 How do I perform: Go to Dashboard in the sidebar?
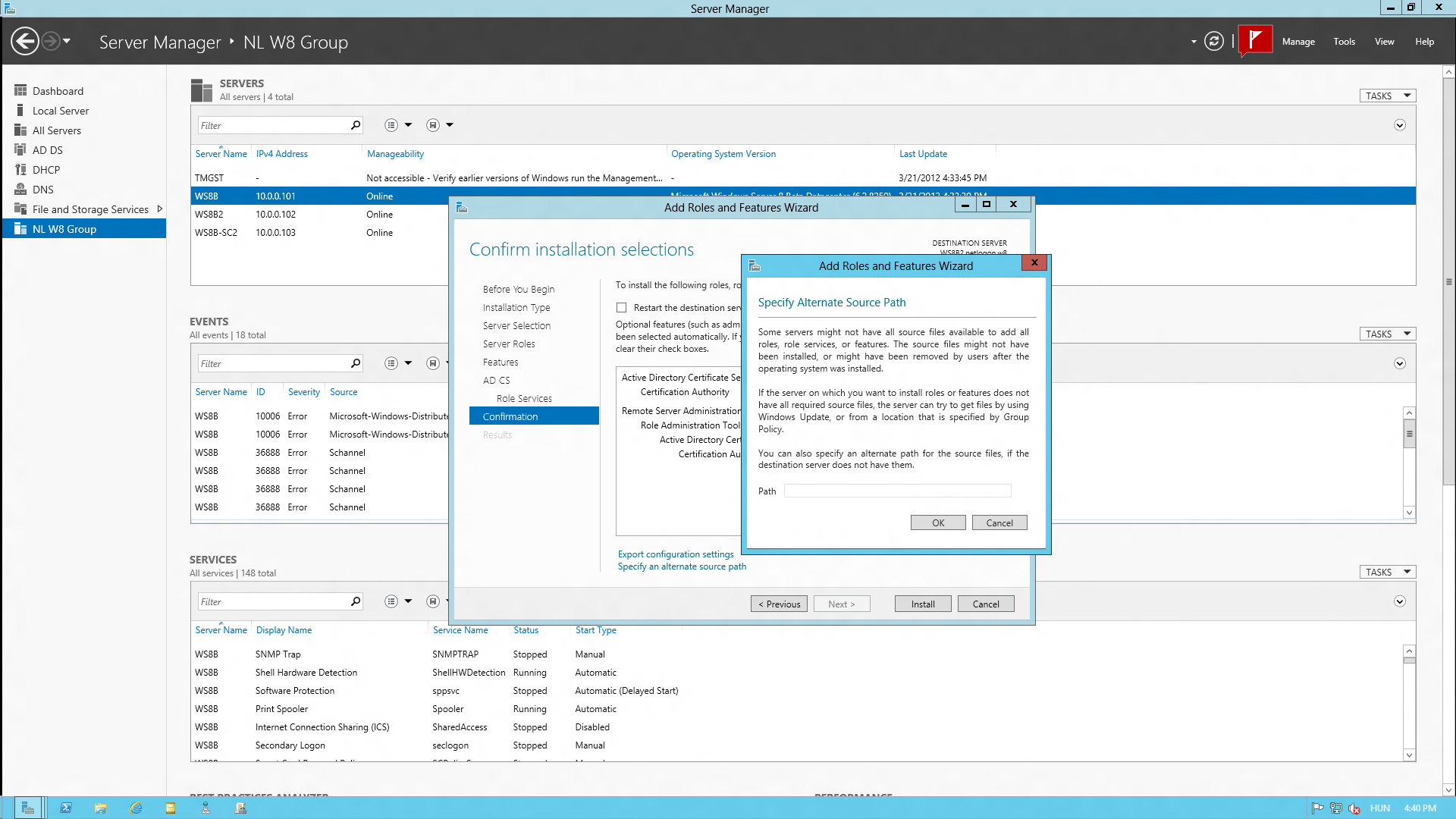coord(58,91)
